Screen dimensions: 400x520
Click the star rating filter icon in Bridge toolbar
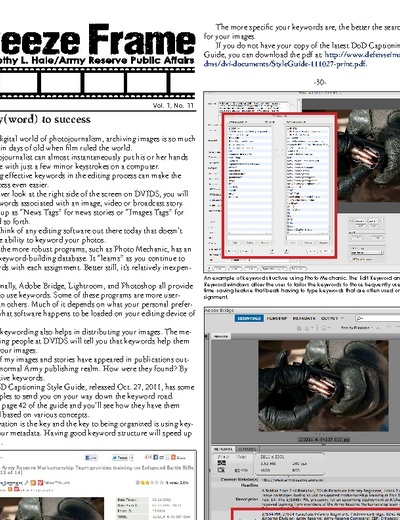(323, 328)
